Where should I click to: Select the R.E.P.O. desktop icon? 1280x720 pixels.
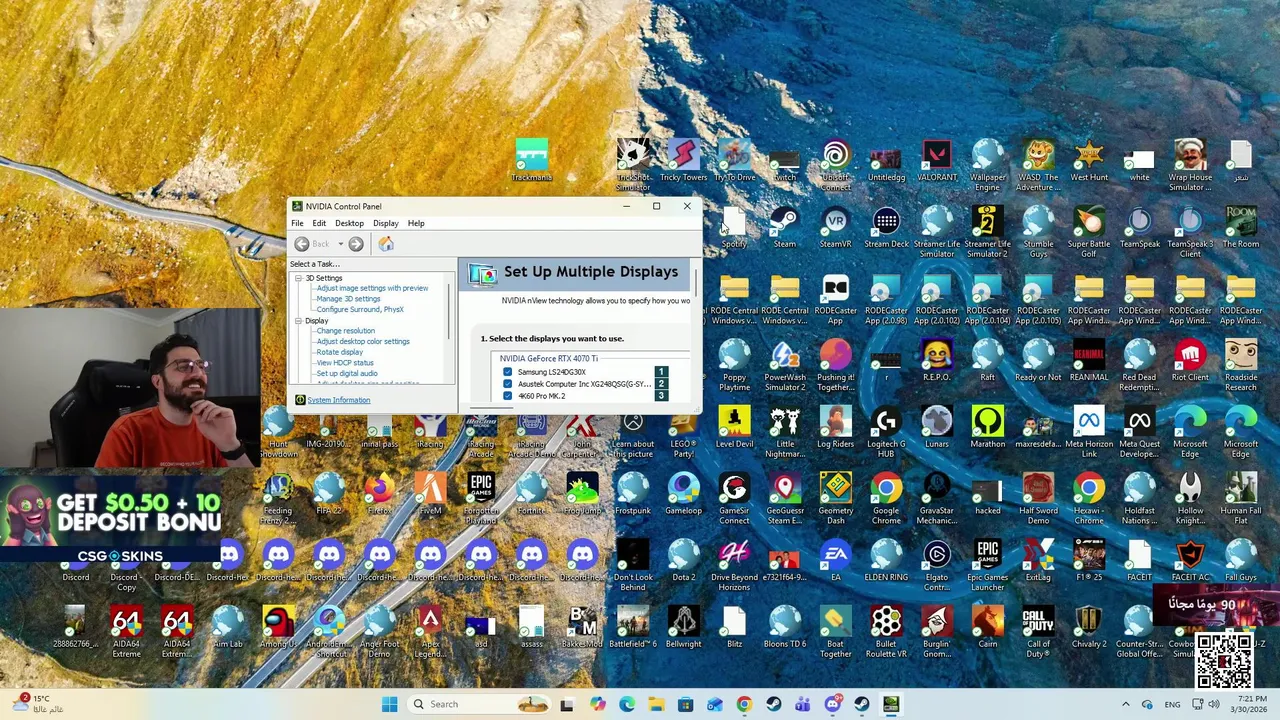(936, 361)
